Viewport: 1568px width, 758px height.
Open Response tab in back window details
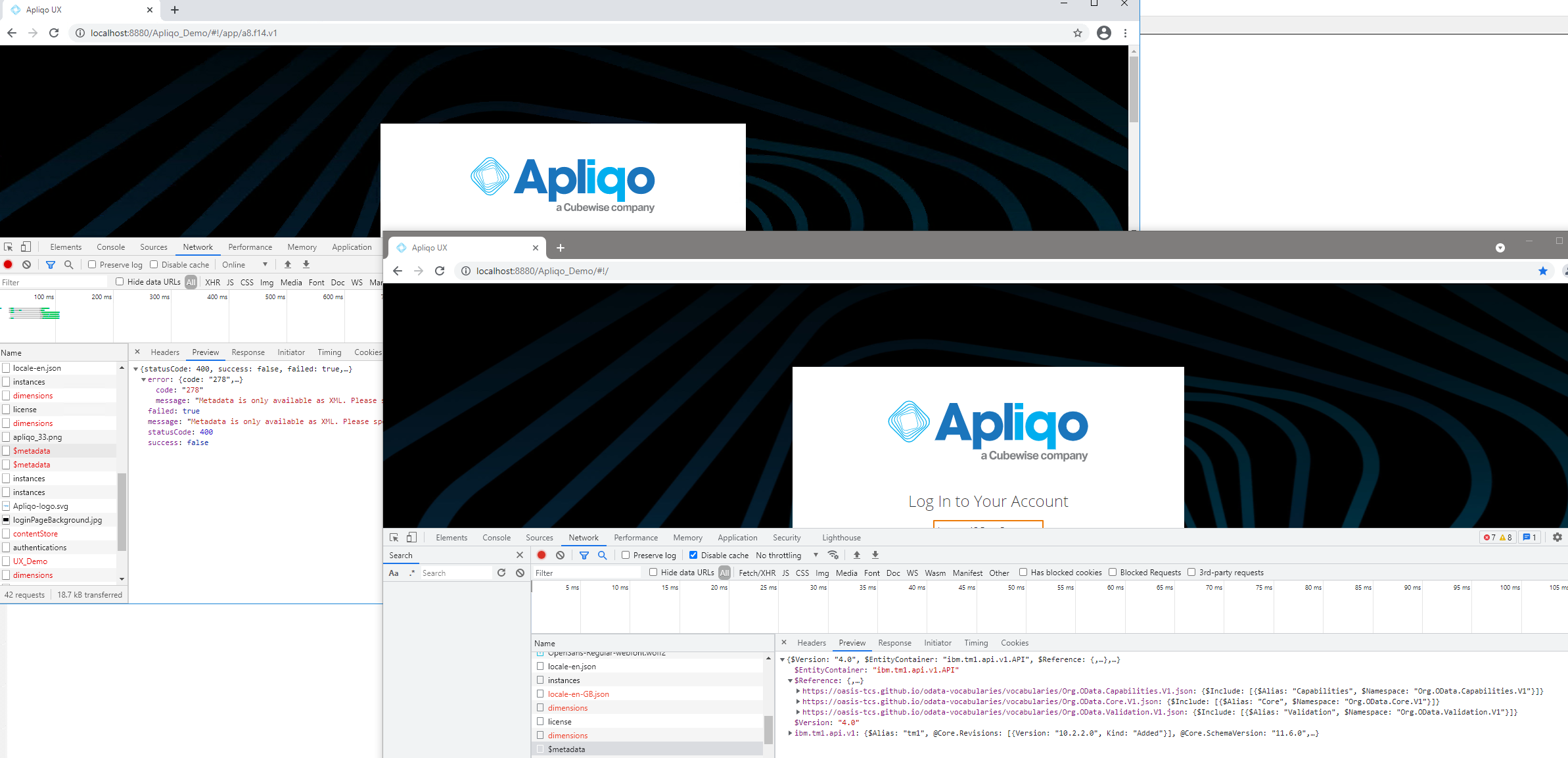coord(248,352)
